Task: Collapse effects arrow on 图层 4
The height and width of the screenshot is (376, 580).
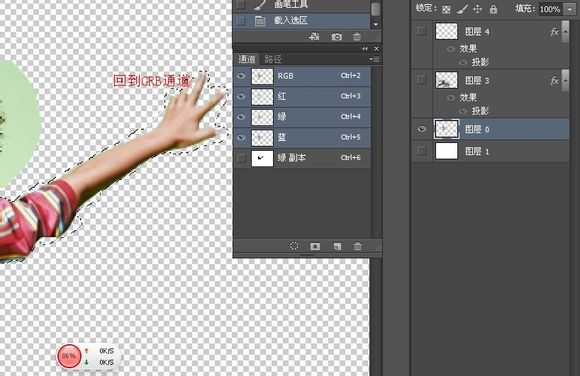Action: (x=565, y=31)
